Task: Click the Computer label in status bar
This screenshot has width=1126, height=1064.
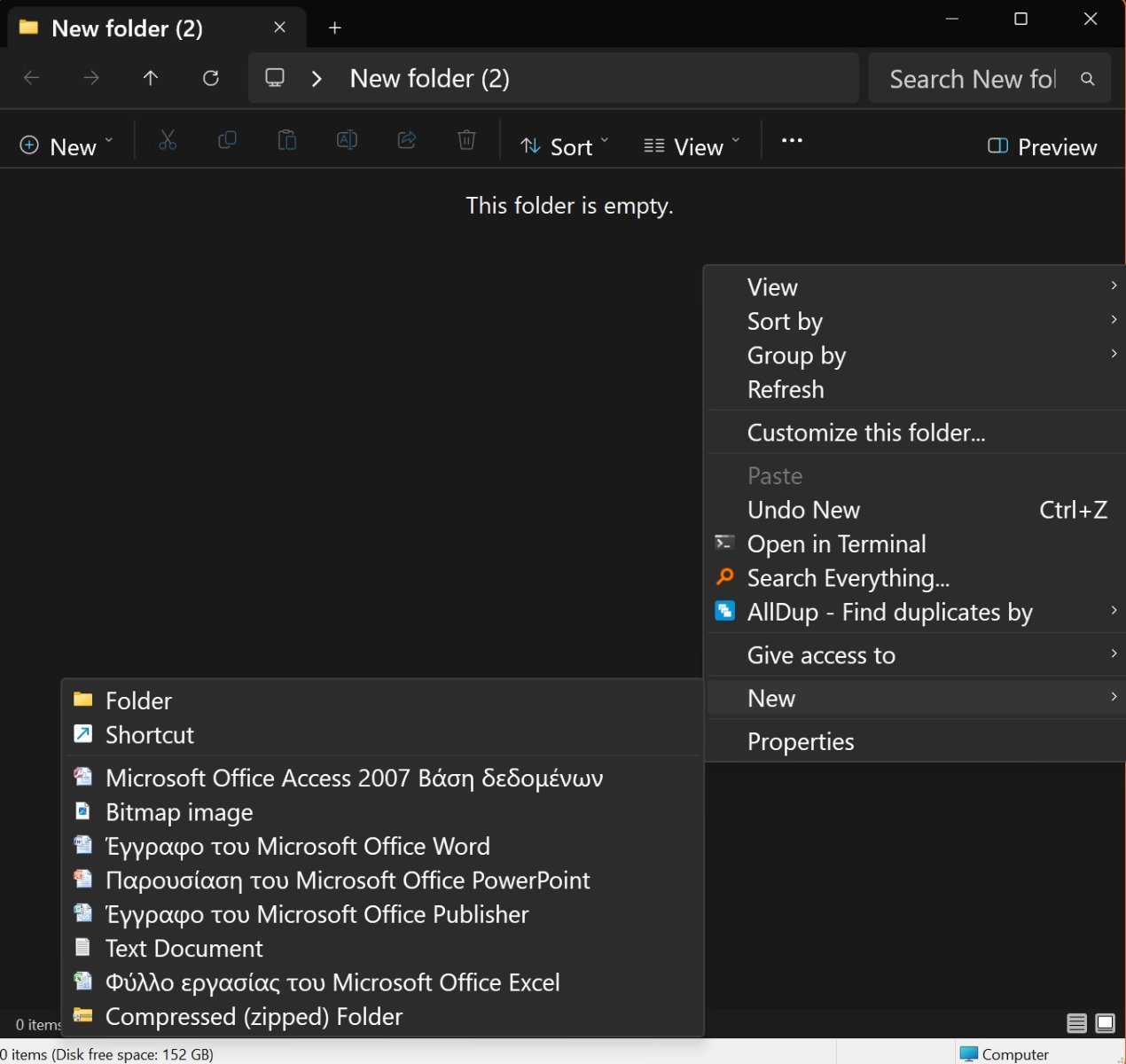Action: coord(1015,1054)
